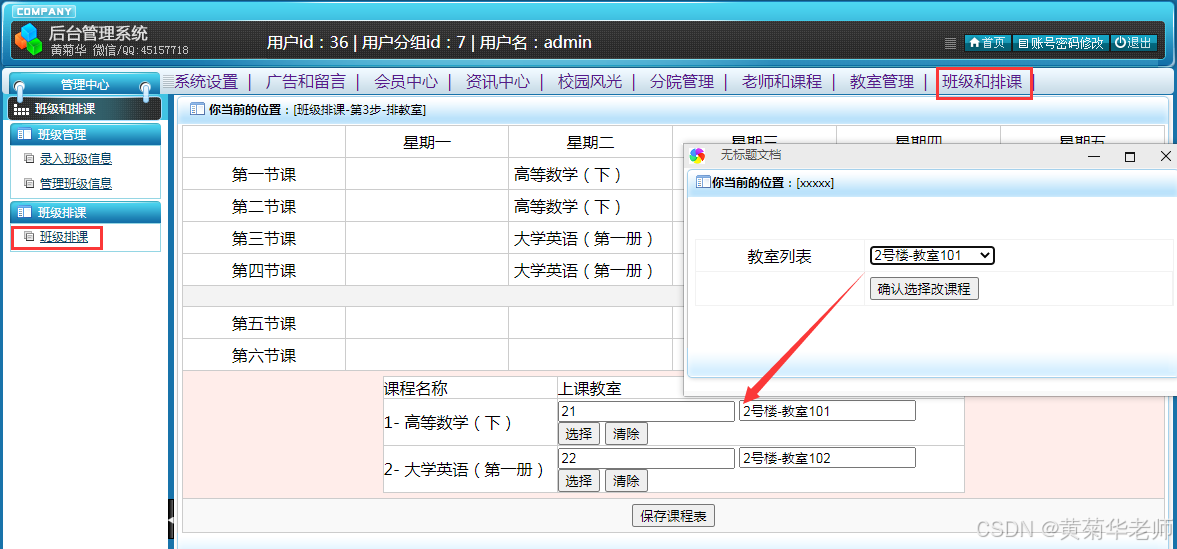The width and height of the screenshot is (1177, 549).
Task: Click 星期二 cell for 第三节课
Action: tap(590, 238)
